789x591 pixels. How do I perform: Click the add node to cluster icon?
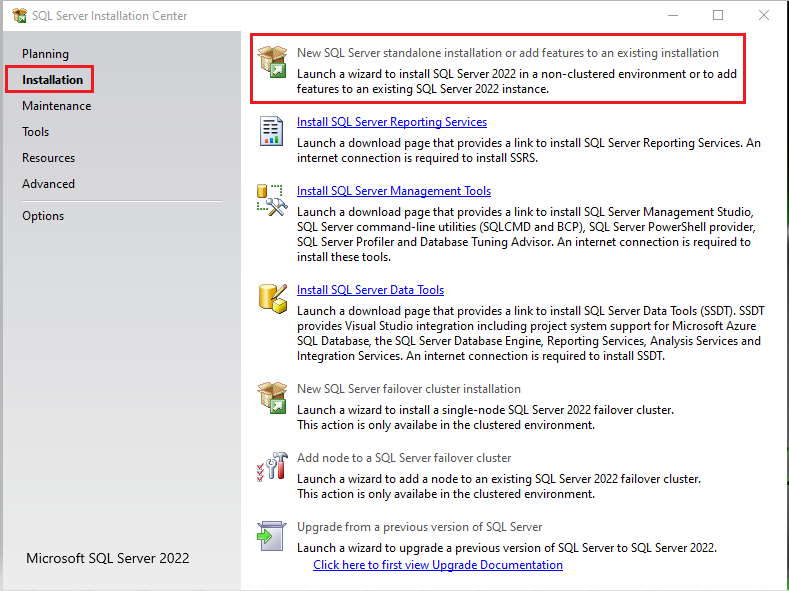pos(272,467)
